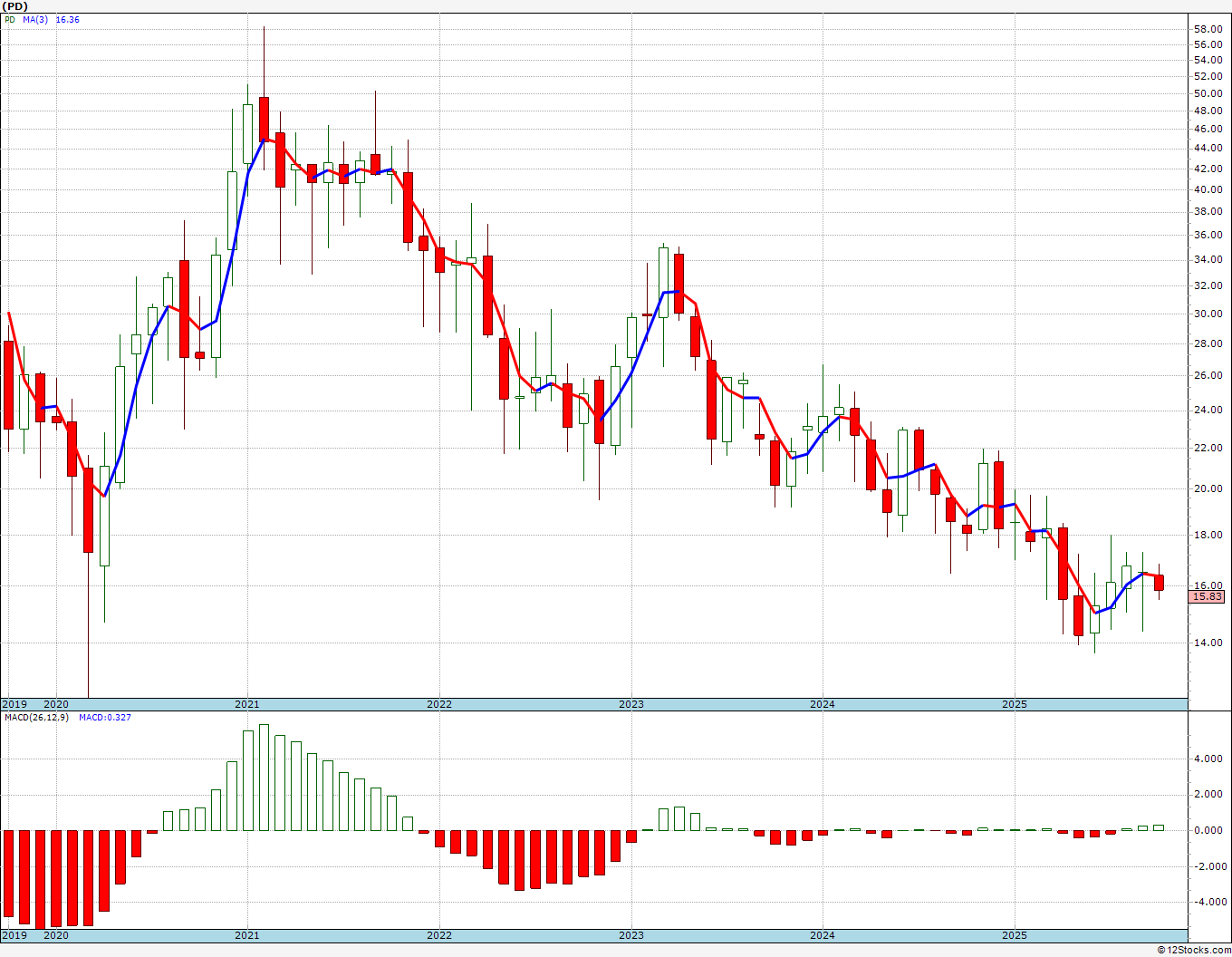Click the last red candlestick near 15.83

tap(1159, 583)
